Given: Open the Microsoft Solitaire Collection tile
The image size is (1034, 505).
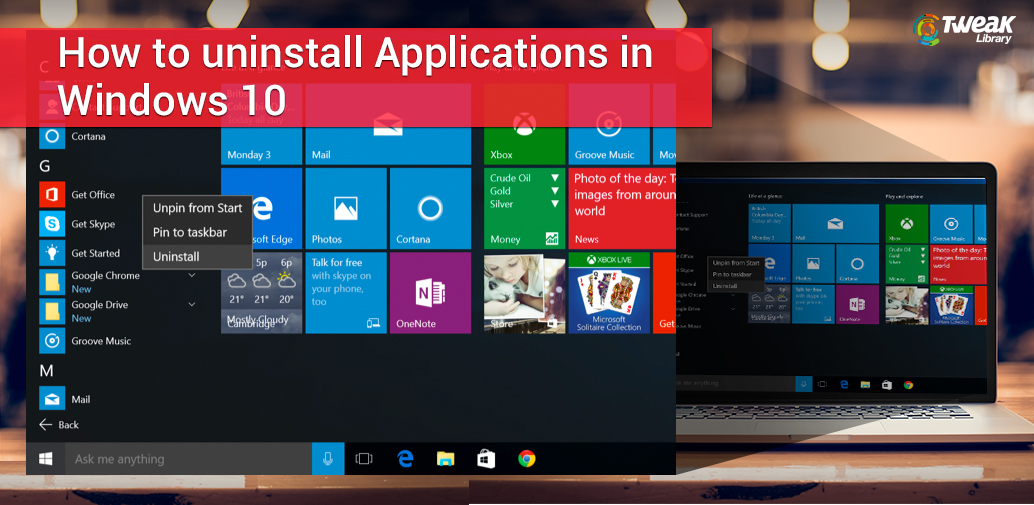Looking at the screenshot, I should [609, 293].
